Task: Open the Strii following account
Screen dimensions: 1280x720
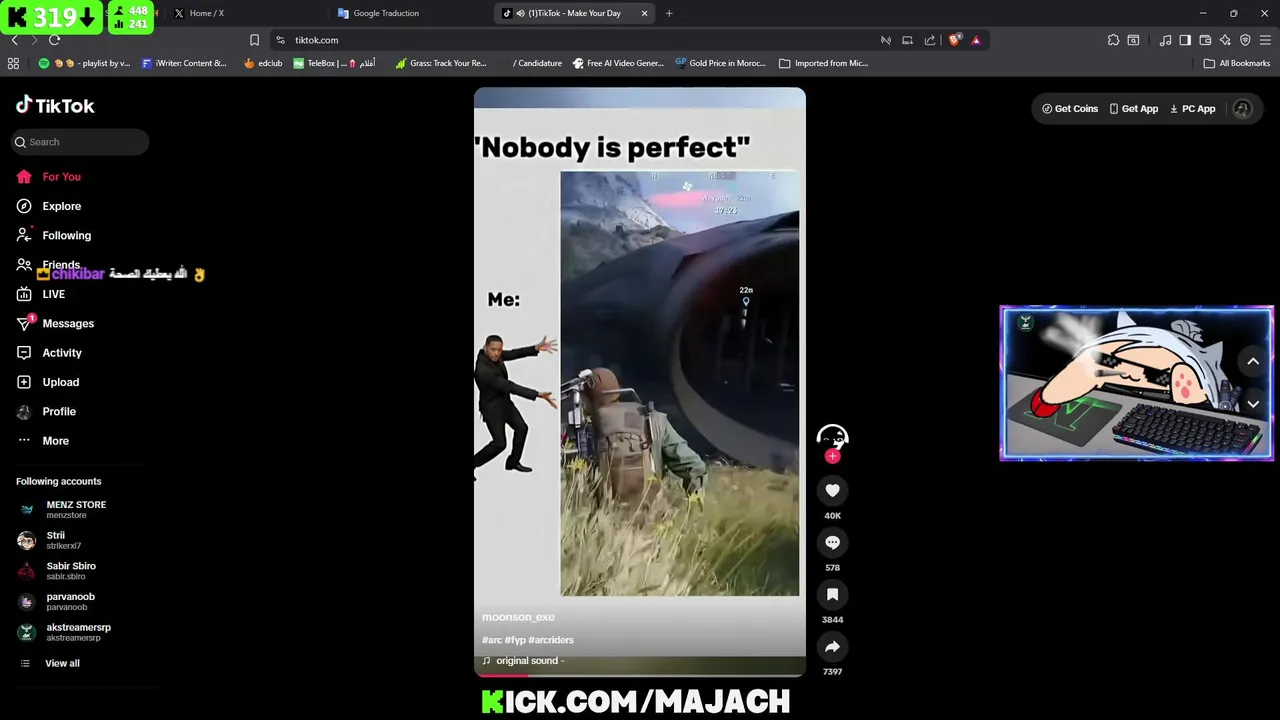Action: tap(50, 540)
